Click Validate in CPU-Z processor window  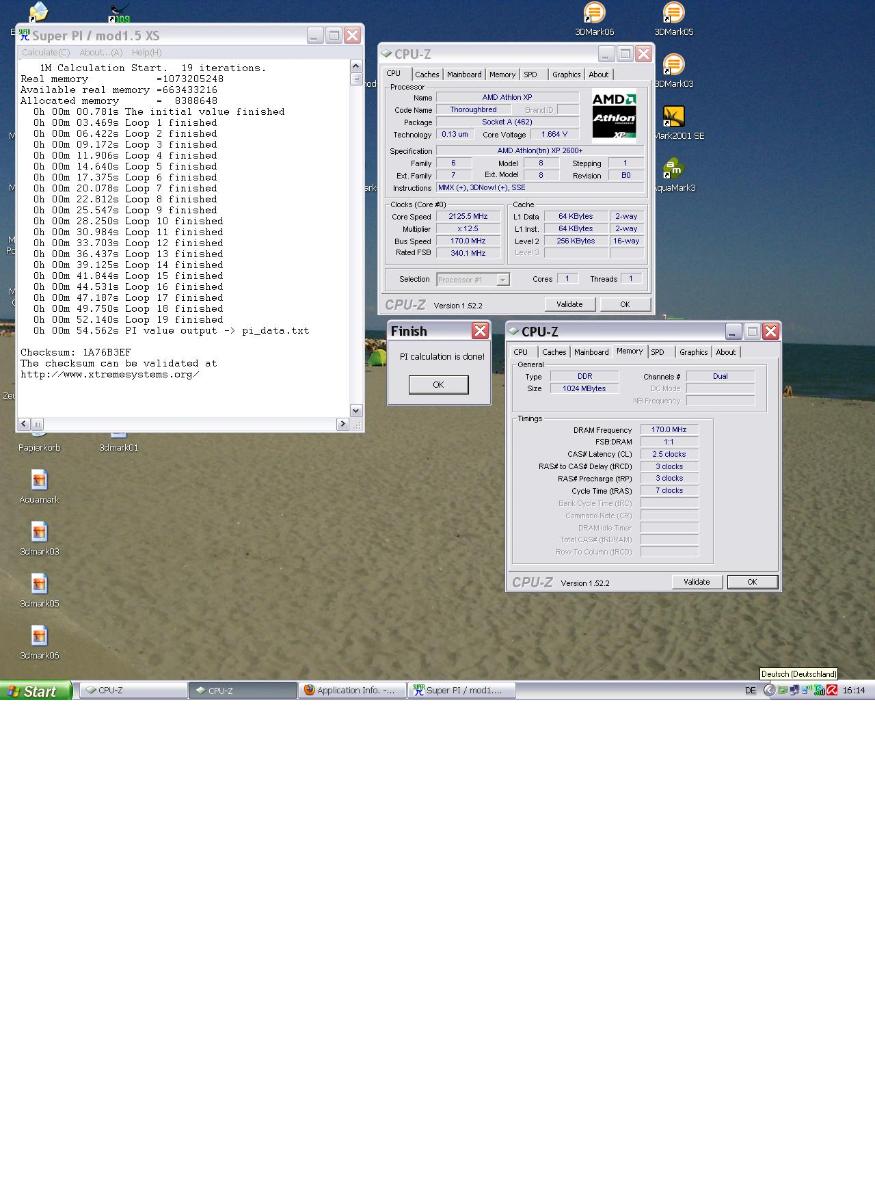pos(569,304)
